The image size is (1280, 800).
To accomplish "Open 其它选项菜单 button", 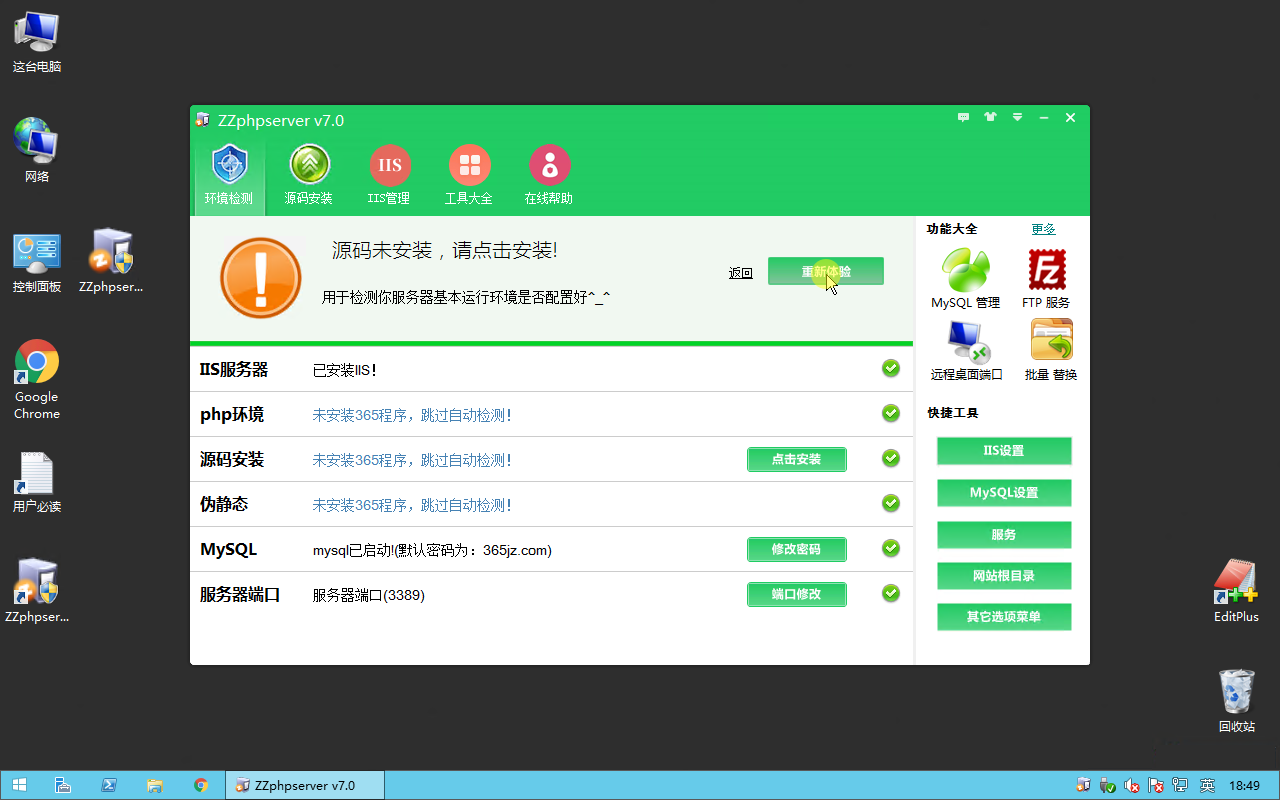I will 1004,617.
